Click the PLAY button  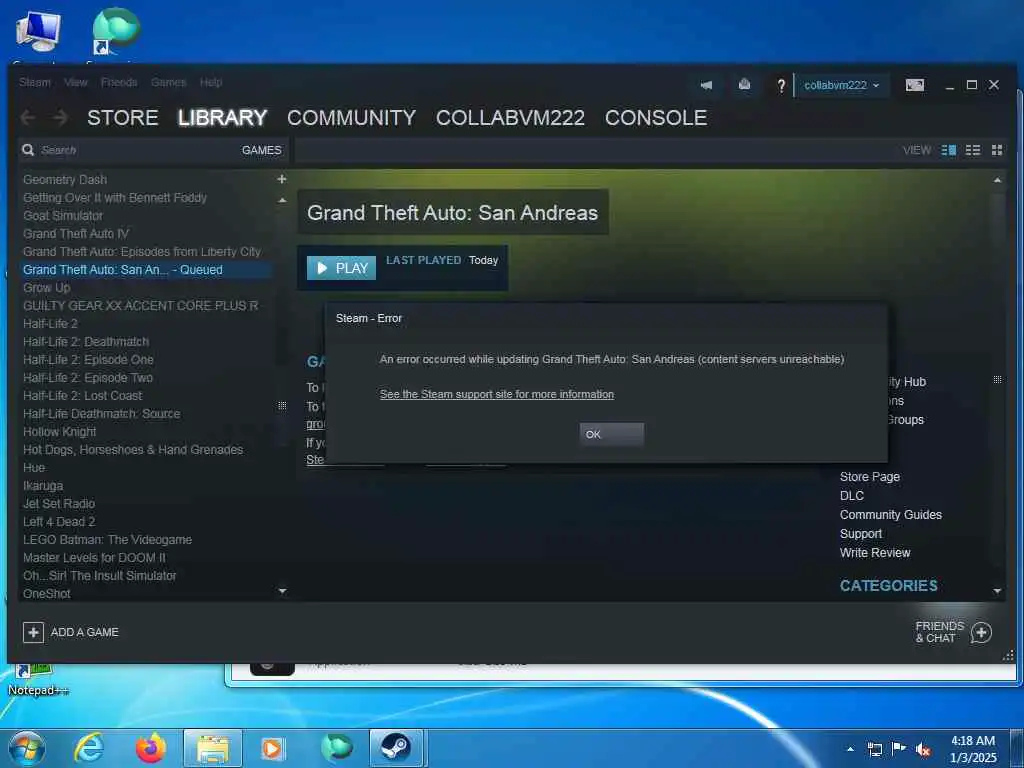point(342,268)
